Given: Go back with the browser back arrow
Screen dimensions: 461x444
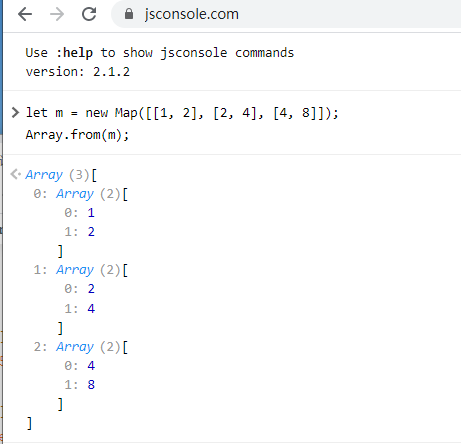Looking at the screenshot, I should point(25,14).
